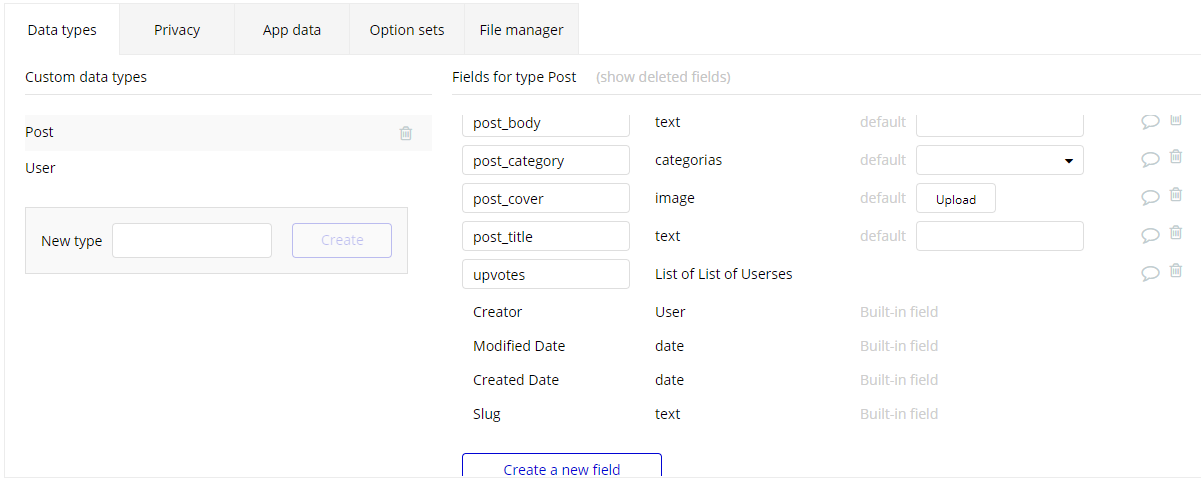Open comment icon for post_body field
Image resolution: width=1201 pixels, height=485 pixels.
(x=1150, y=121)
